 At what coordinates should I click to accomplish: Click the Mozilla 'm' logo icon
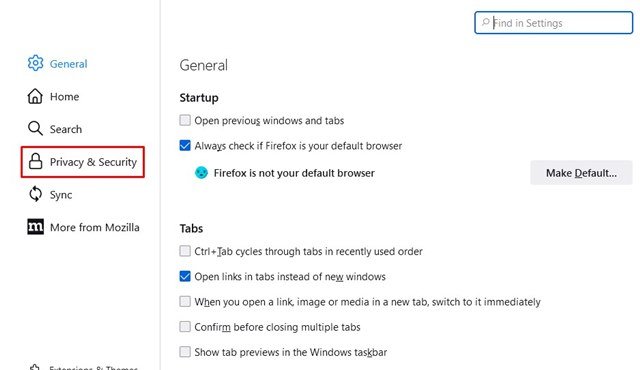pos(36,227)
